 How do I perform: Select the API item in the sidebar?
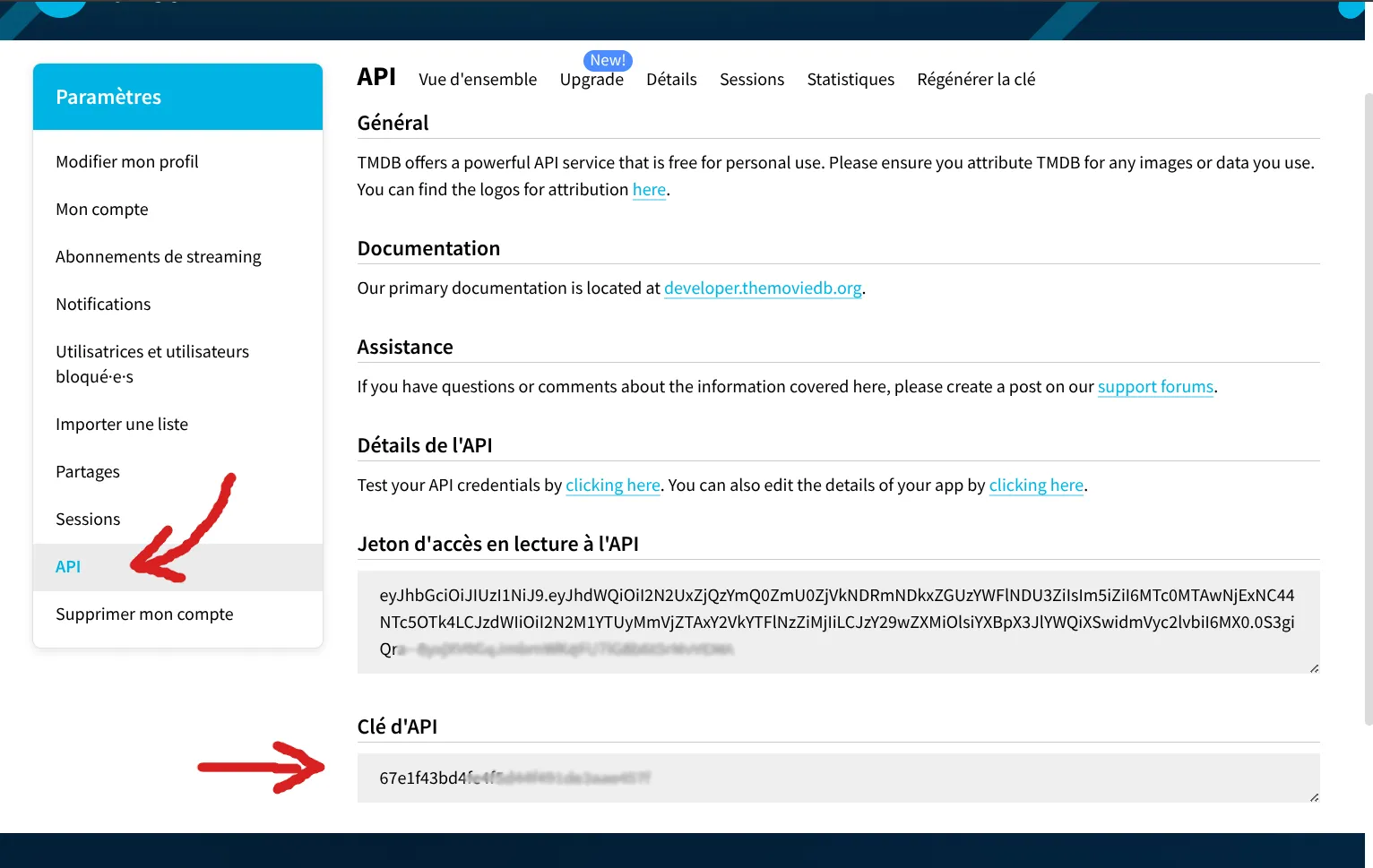click(177, 567)
